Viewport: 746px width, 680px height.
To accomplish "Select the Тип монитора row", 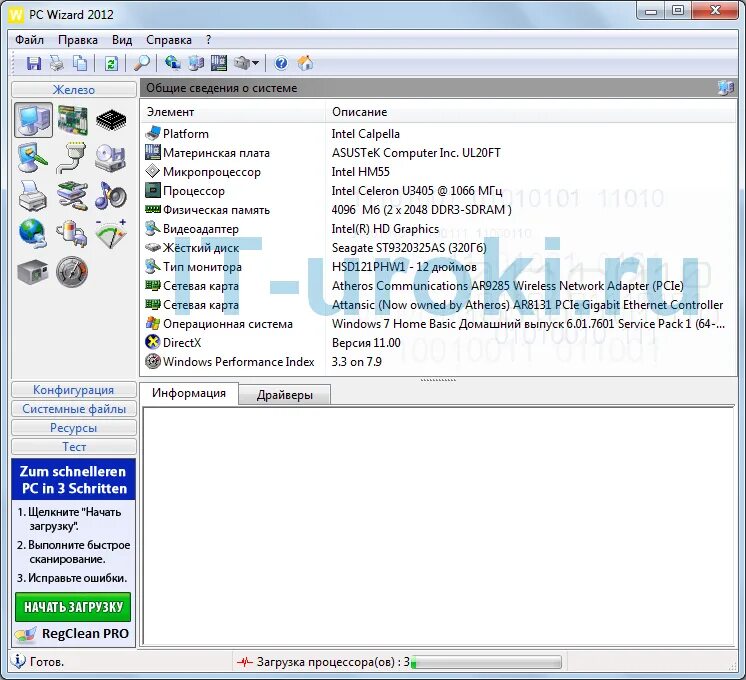I will tap(438, 267).
